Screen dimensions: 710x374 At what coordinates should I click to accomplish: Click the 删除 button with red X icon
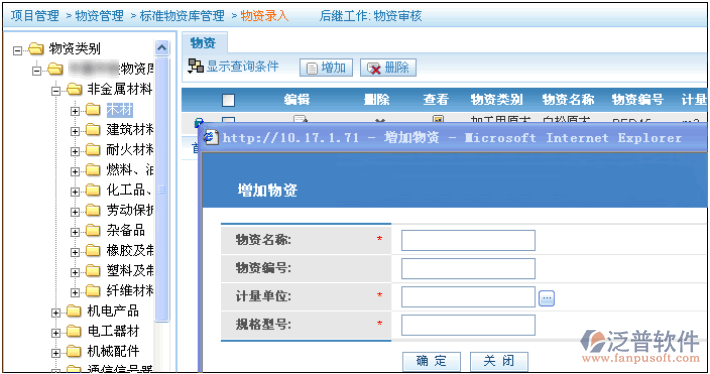tap(388, 67)
